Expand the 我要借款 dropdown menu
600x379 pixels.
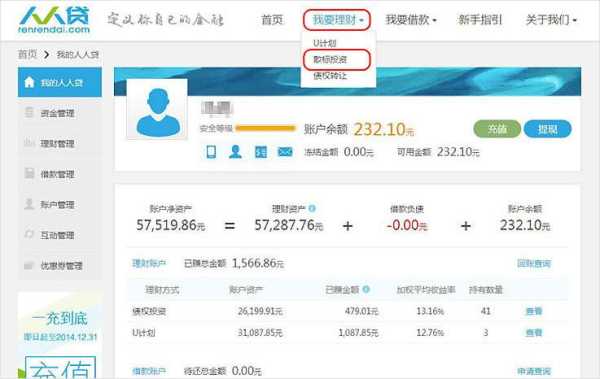pos(411,20)
